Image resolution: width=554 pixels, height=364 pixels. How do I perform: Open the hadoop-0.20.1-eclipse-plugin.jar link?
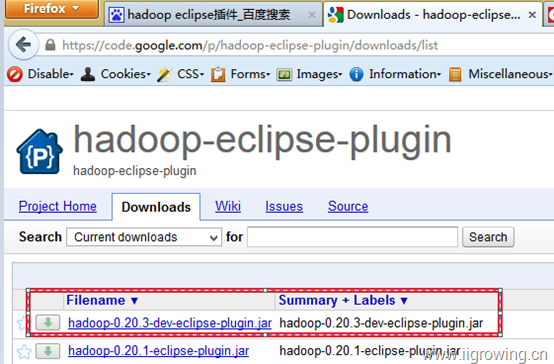[158, 351]
